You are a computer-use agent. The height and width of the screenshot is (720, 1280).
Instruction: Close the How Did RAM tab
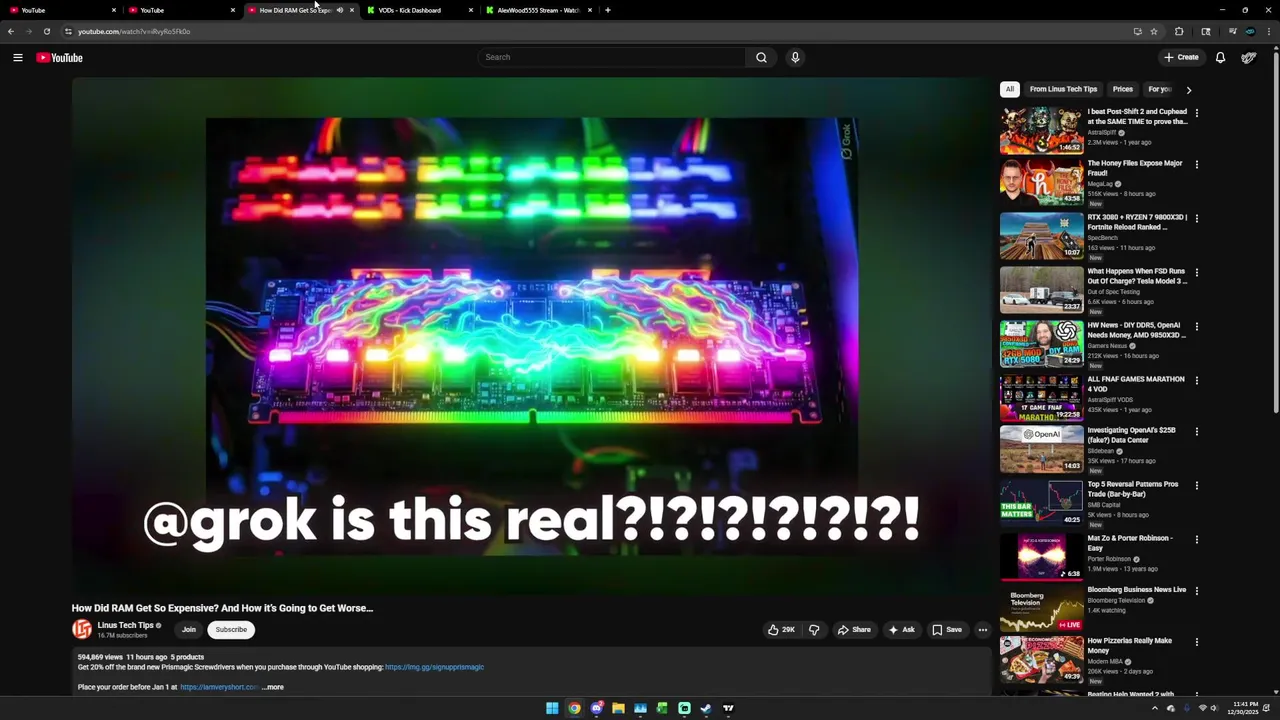(352, 10)
